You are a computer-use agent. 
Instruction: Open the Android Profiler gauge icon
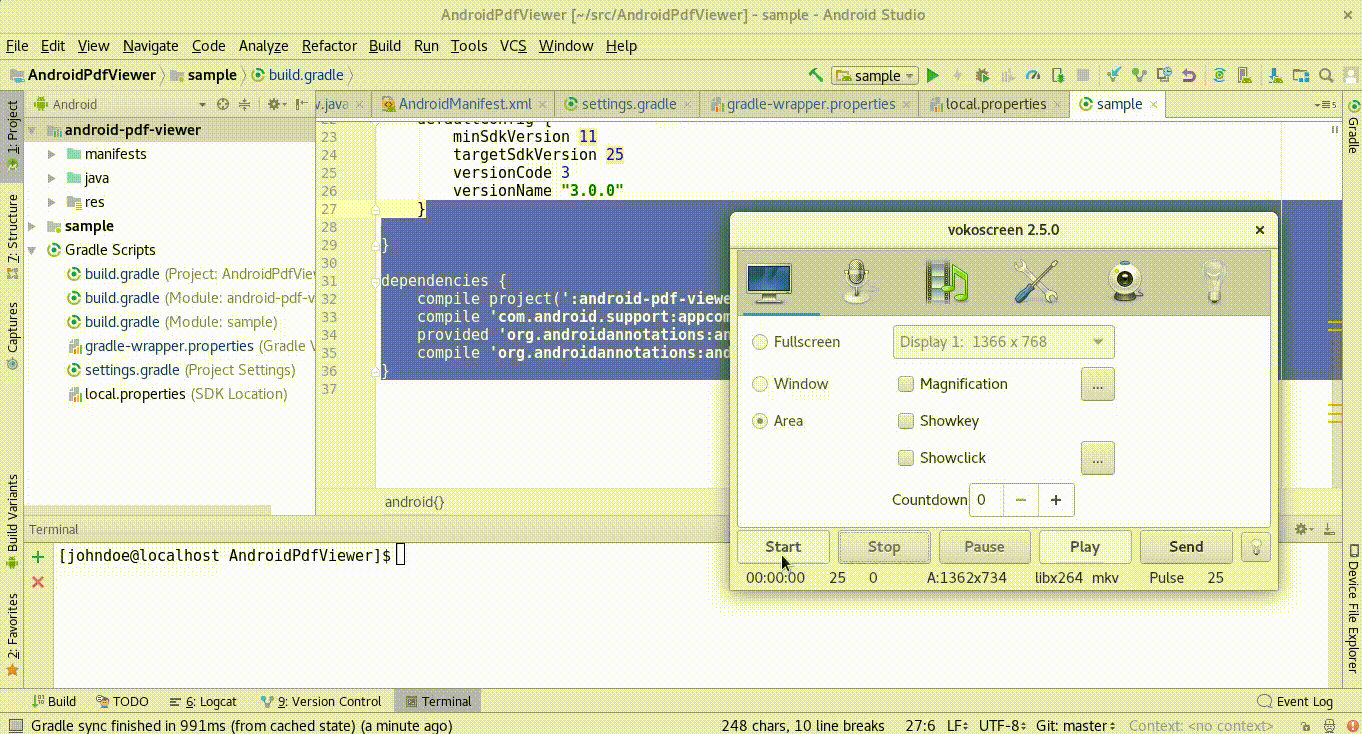[x=1033, y=75]
